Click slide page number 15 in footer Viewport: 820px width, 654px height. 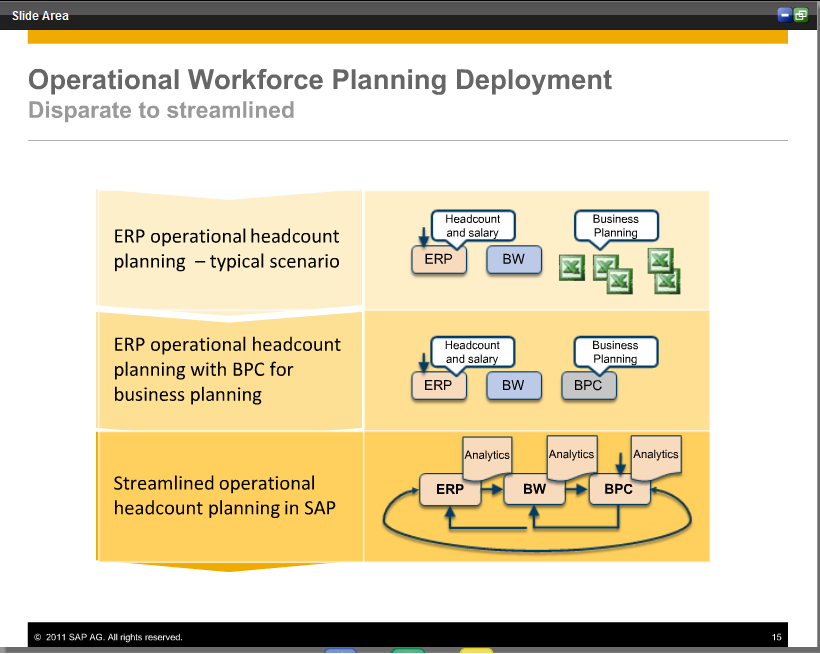pyautogui.click(x=776, y=637)
